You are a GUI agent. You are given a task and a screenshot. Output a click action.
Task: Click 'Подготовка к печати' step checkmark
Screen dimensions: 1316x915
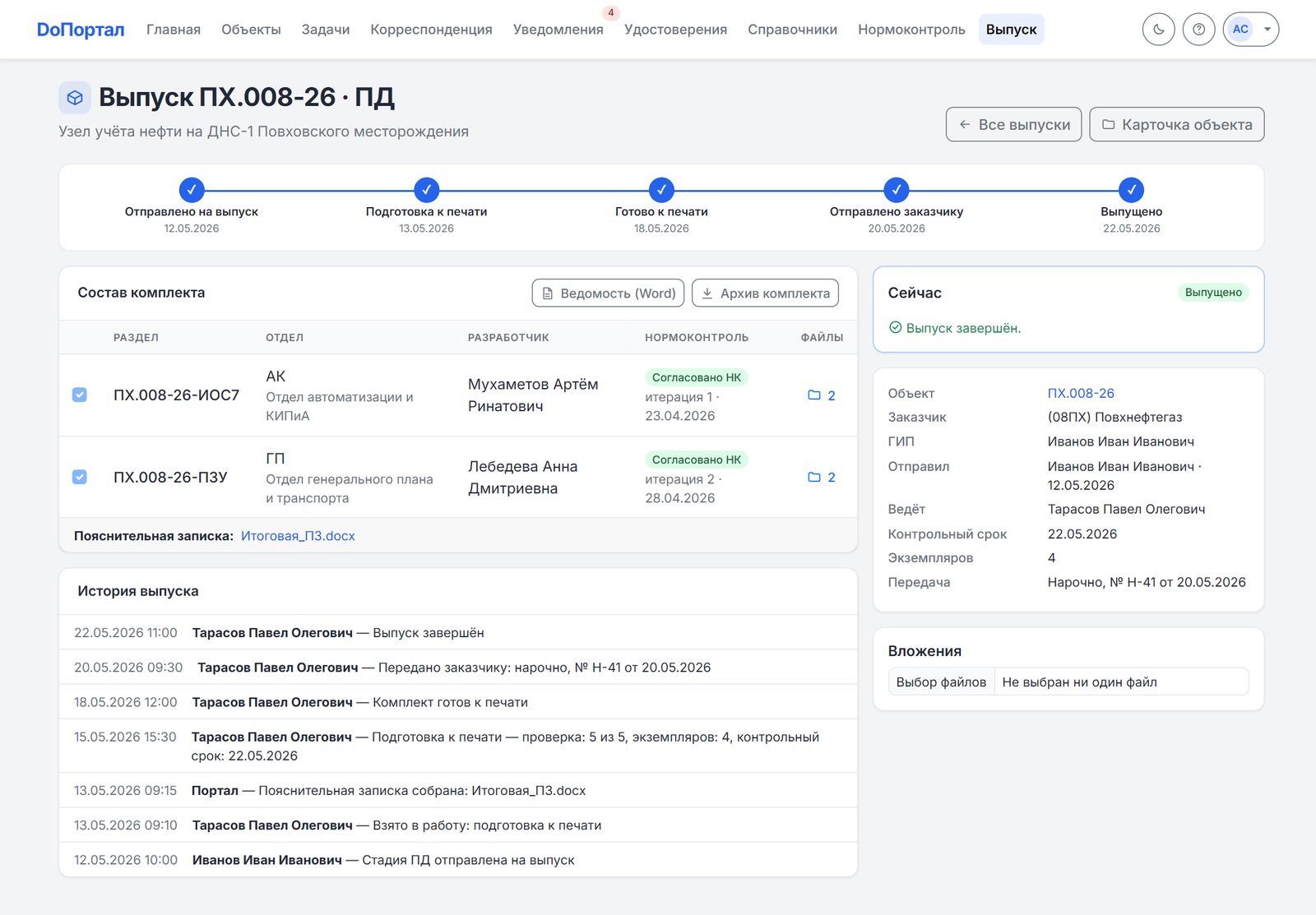point(426,190)
